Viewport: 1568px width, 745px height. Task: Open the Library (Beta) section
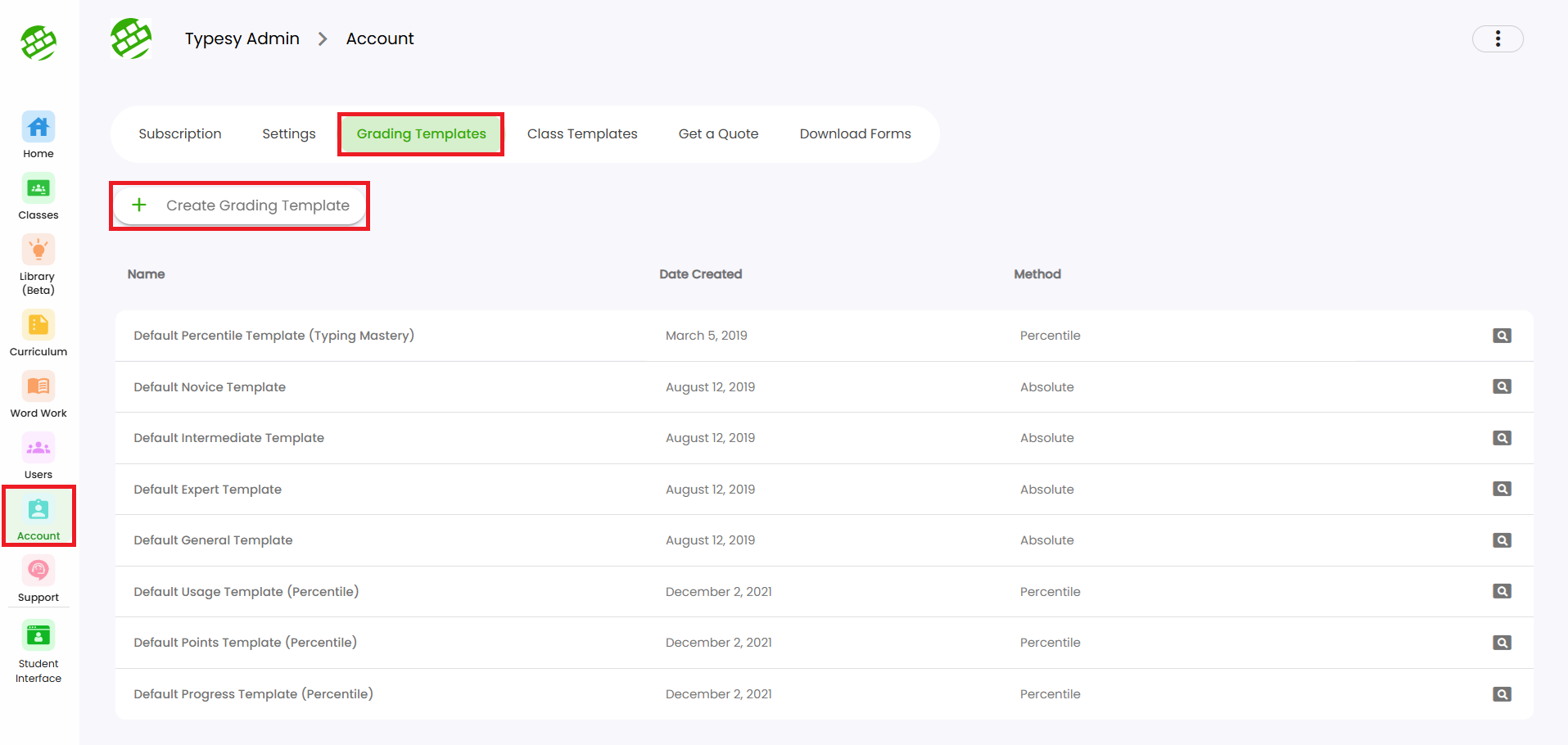(38, 251)
